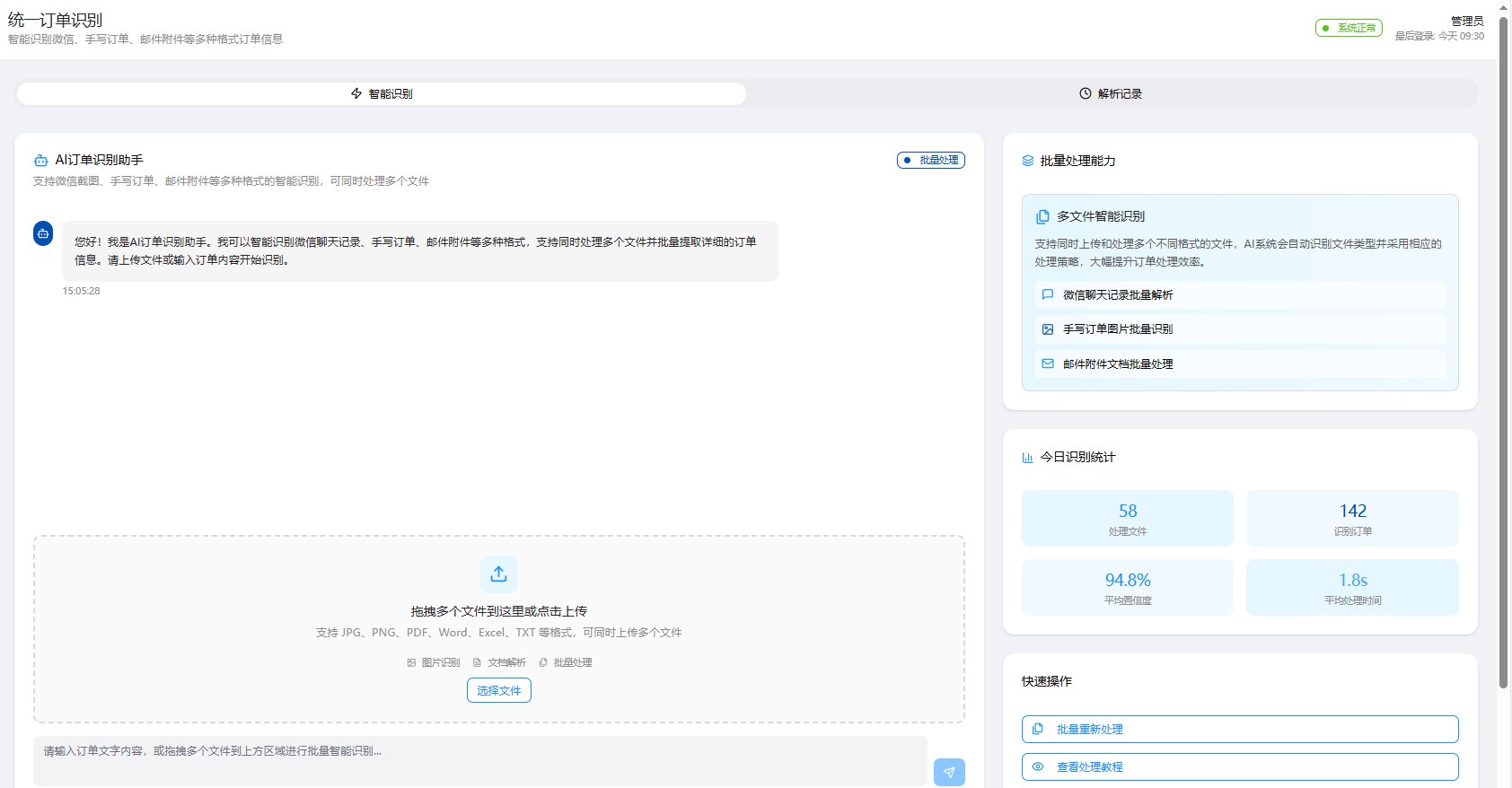Click the layers icon beside 批量处理能力

coord(1028,161)
